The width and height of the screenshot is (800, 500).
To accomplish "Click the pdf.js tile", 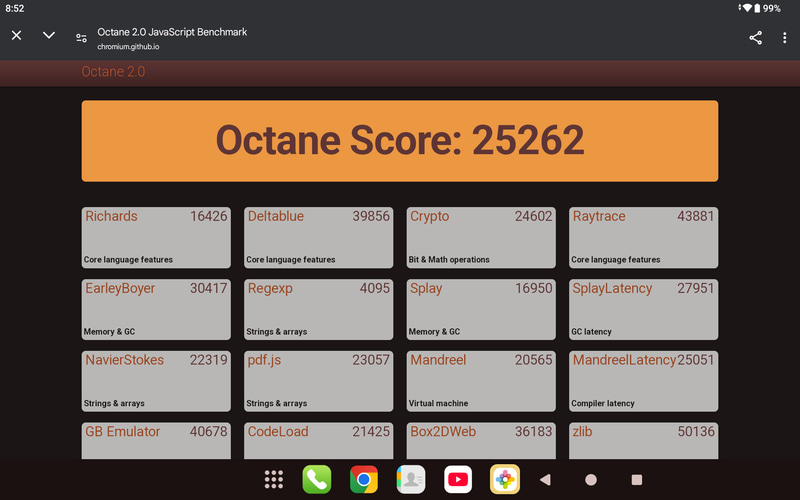I will 318,381.
